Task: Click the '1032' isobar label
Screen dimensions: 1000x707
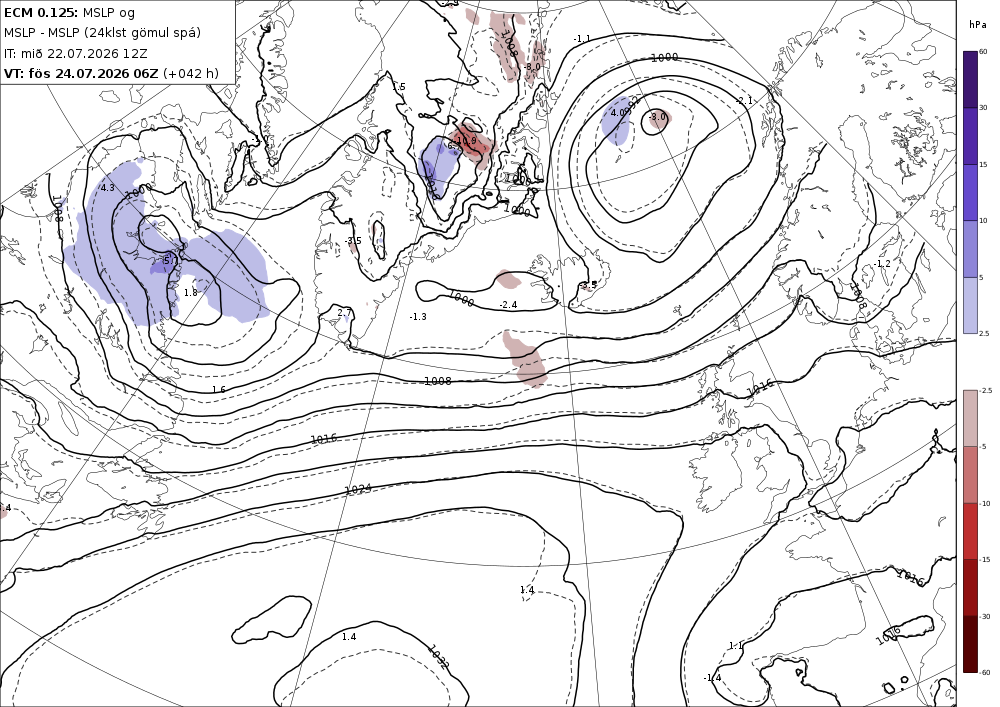Action: click(438, 657)
